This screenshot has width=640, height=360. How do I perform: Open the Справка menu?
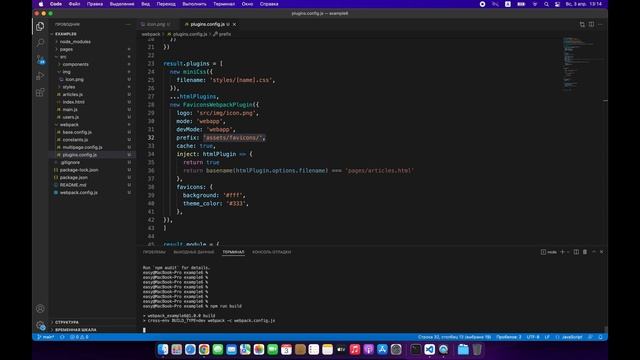pos(269,4)
